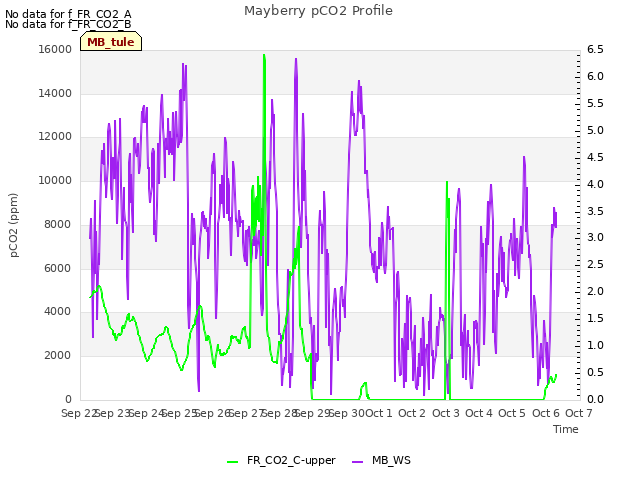The height and width of the screenshot is (480, 640).
Task: Click the Oct 2 date label
Action: (x=412, y=413)
